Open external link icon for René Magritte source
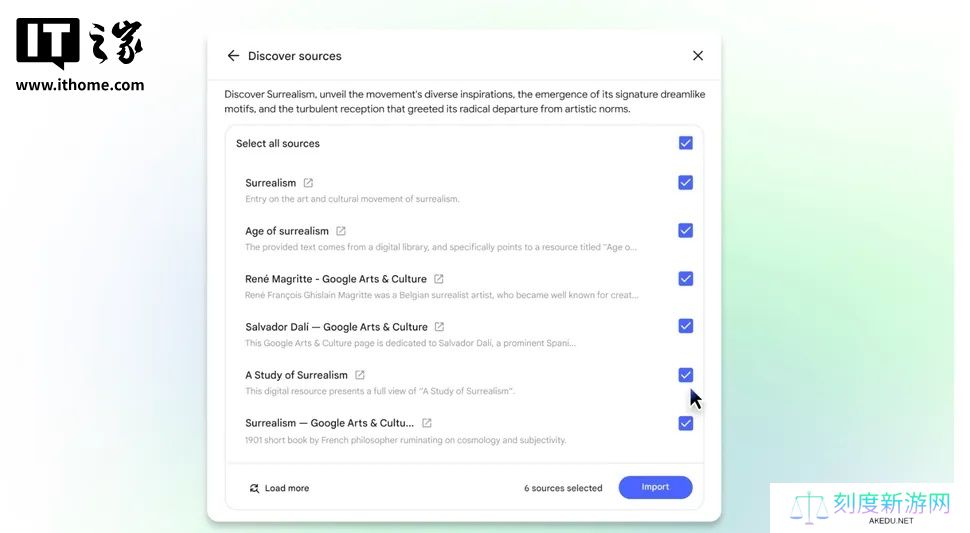This screenshot has width=970, height=533. coord(439,279)
